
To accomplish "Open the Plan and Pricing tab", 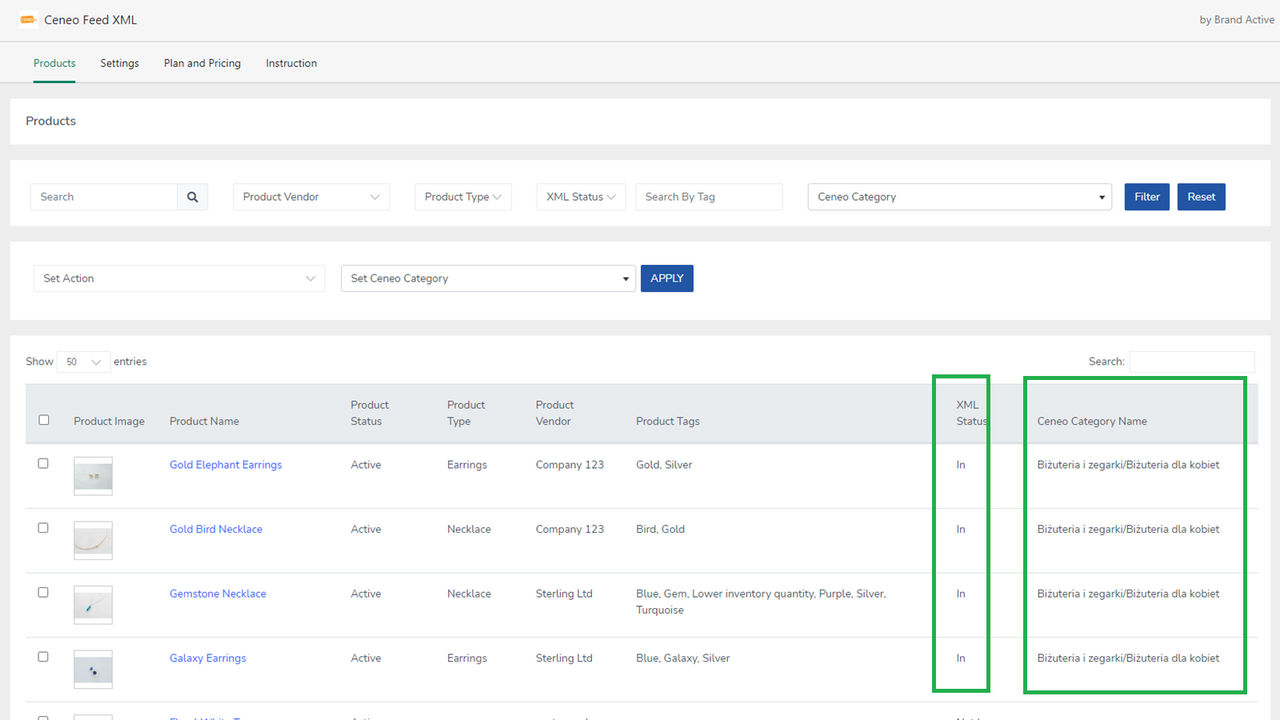I will click(202, 63).
